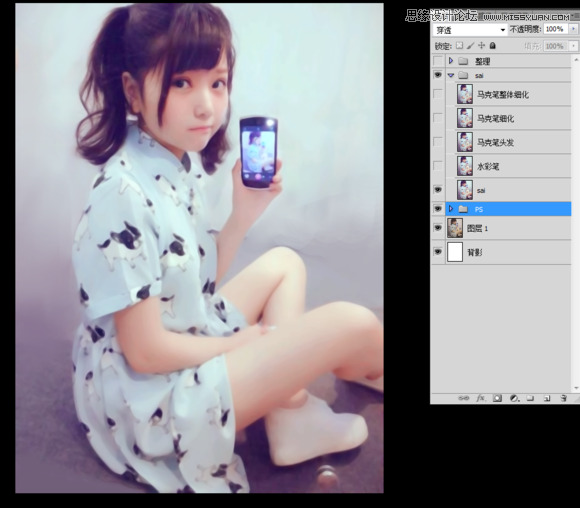The height and width of the screenshot is (508, 580).
Task: Click the PS group folder icon
Action: click(x=463, y=209)
